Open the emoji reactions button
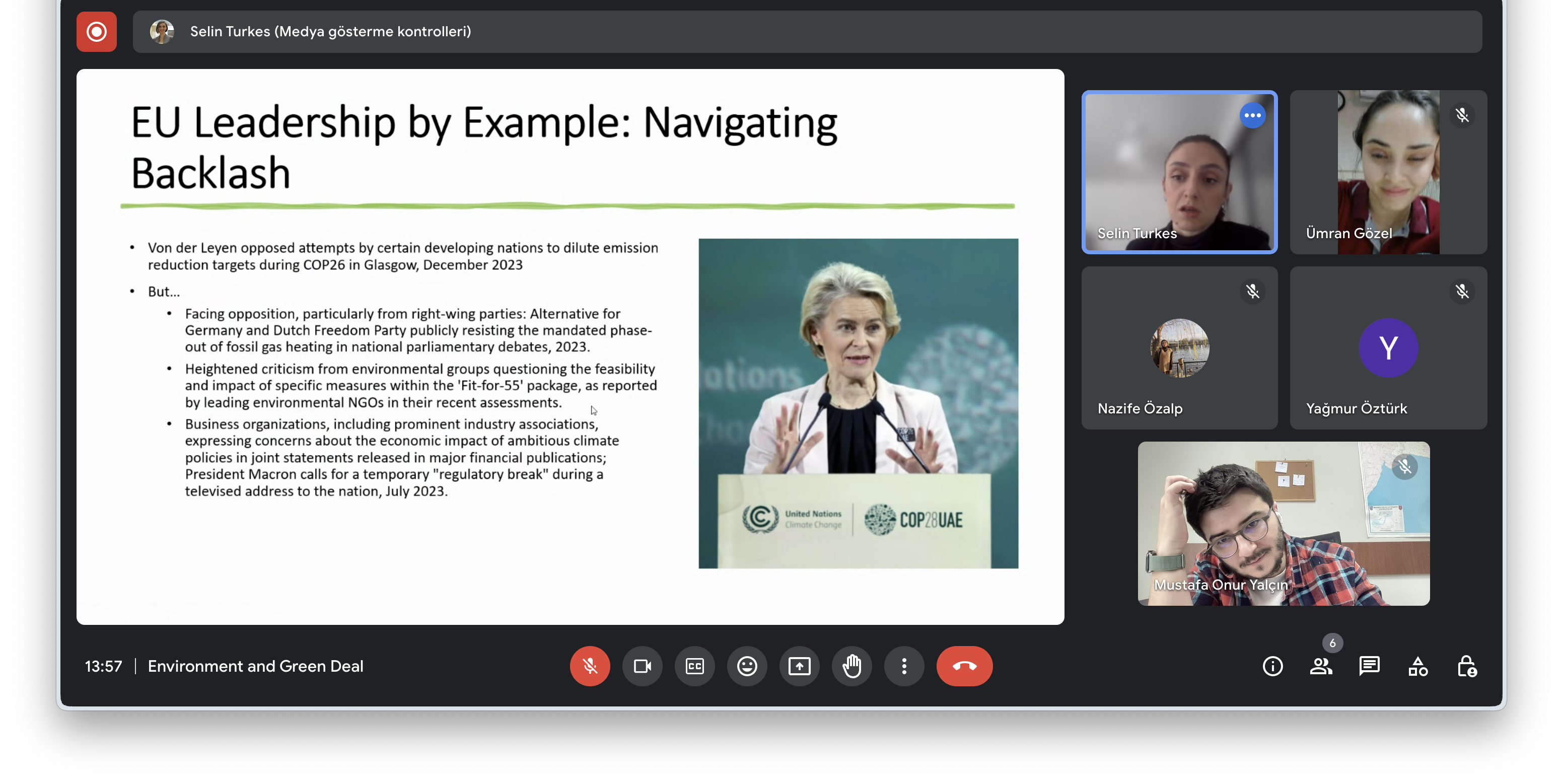The image size is (1563, 784). coord(747,666)
